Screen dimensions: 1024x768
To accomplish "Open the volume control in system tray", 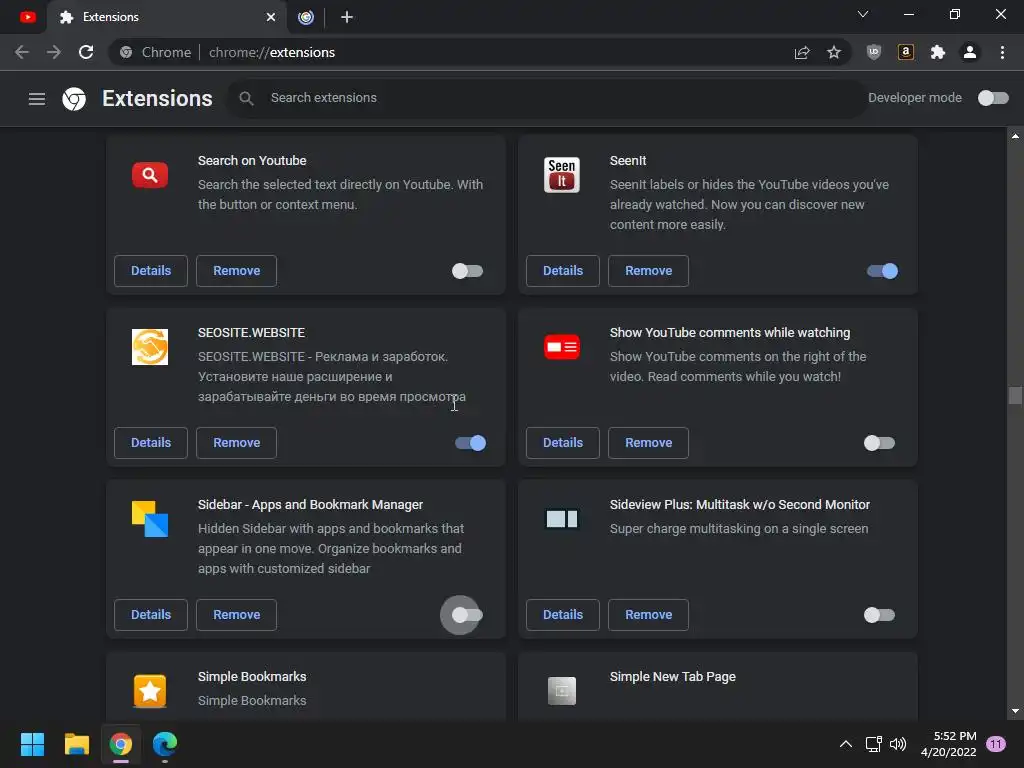I will [x=898, y=744].
